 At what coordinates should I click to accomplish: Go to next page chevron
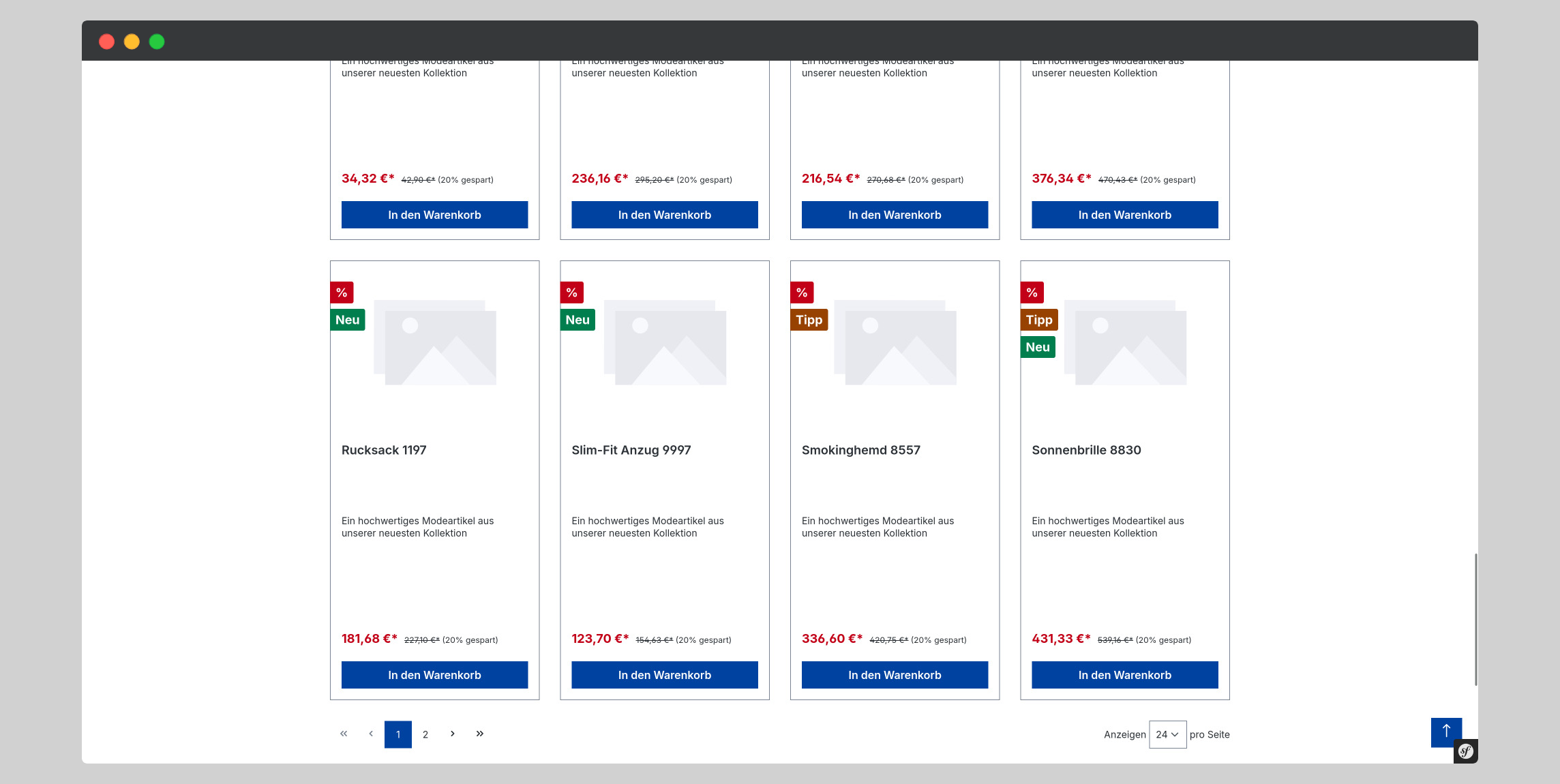pyautogui.click(x=452, y=734)
